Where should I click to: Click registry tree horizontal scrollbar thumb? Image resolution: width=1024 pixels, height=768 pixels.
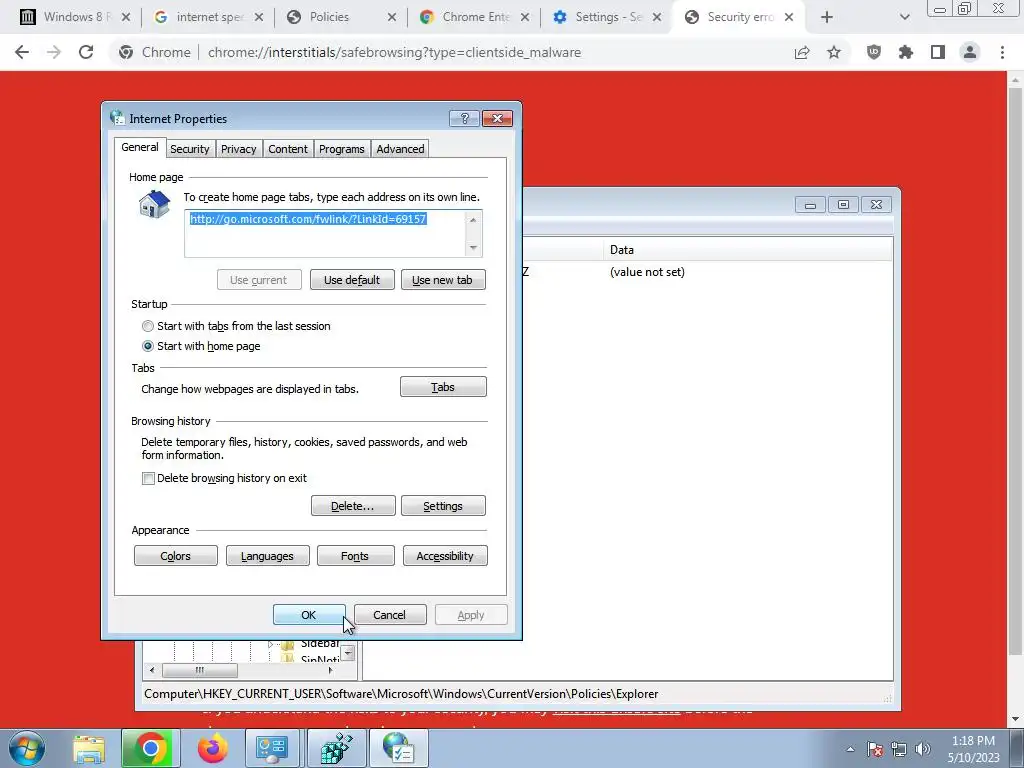(x=200, y=670)
